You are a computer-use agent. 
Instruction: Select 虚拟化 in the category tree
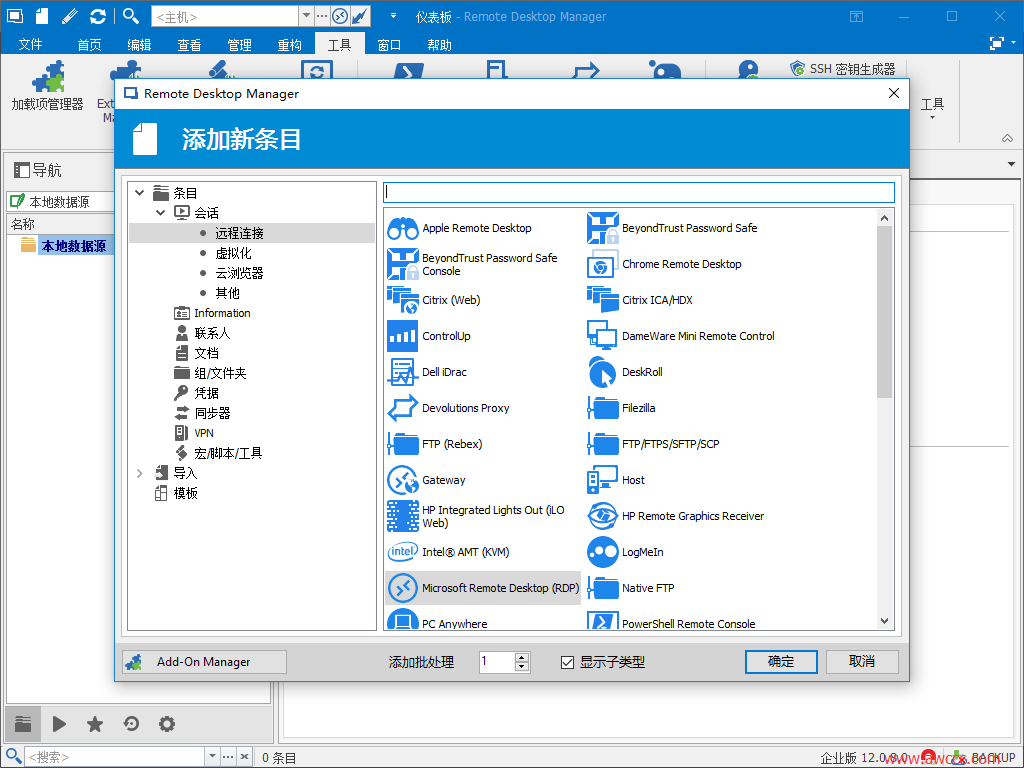(233, 253)
